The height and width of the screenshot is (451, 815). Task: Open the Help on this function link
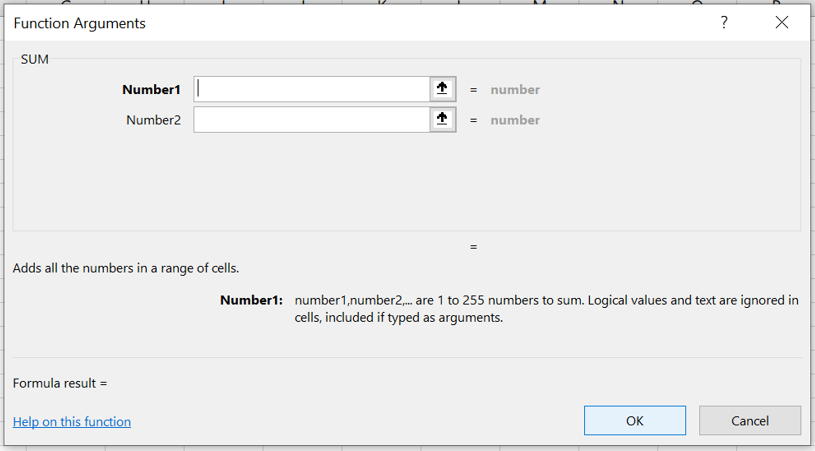pos(72,421)
